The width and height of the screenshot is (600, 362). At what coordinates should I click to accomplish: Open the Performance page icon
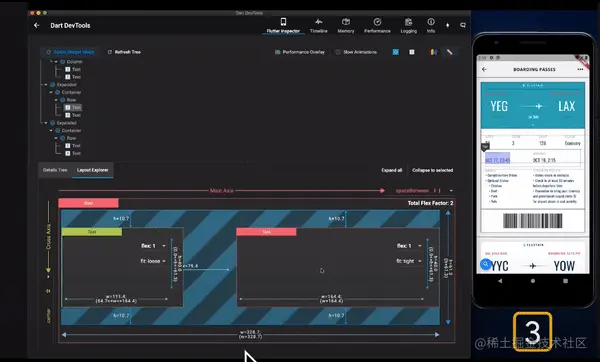coord(377,22)
